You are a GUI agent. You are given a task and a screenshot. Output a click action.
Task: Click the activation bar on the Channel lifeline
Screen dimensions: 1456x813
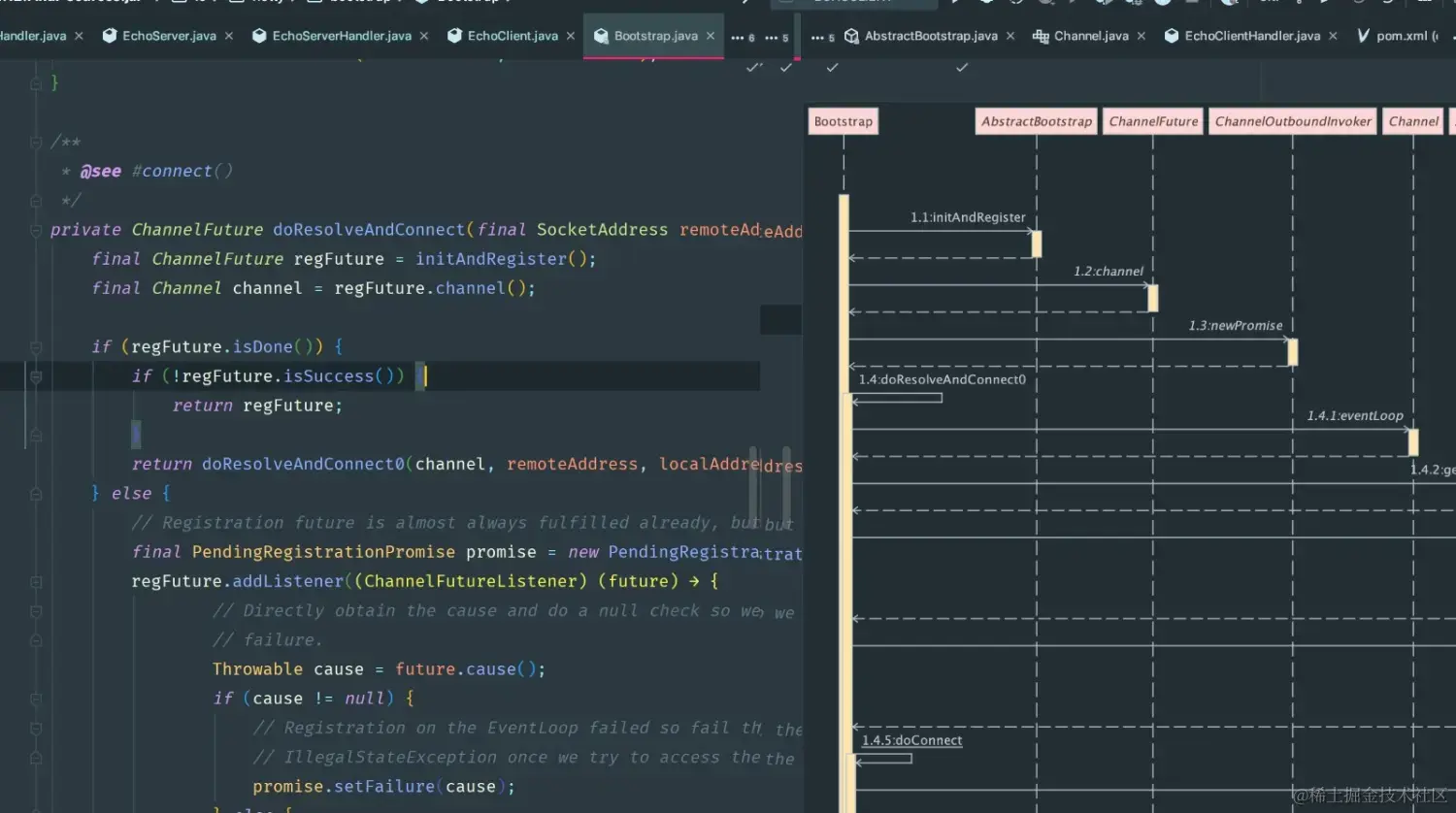(1413, 442)
